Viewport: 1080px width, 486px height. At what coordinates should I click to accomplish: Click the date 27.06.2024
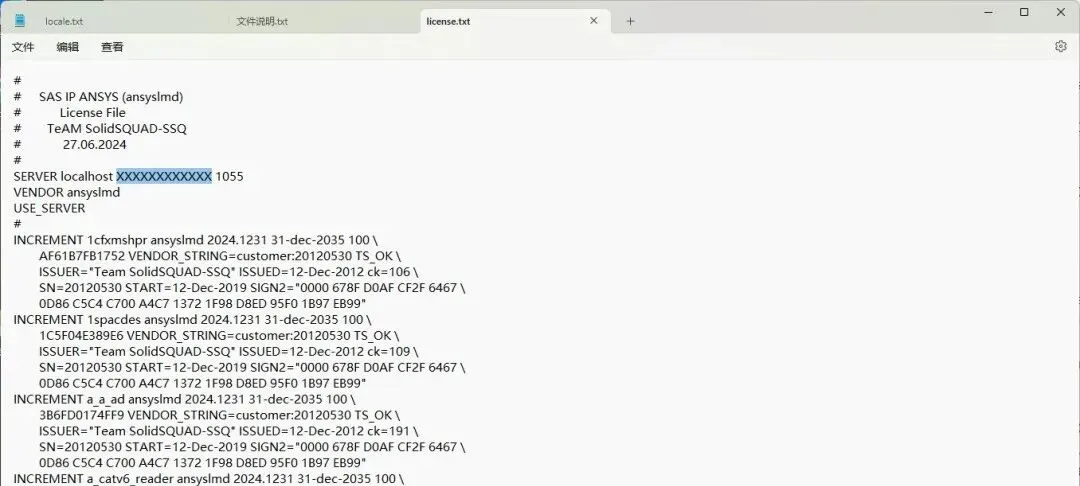point(94,145)
